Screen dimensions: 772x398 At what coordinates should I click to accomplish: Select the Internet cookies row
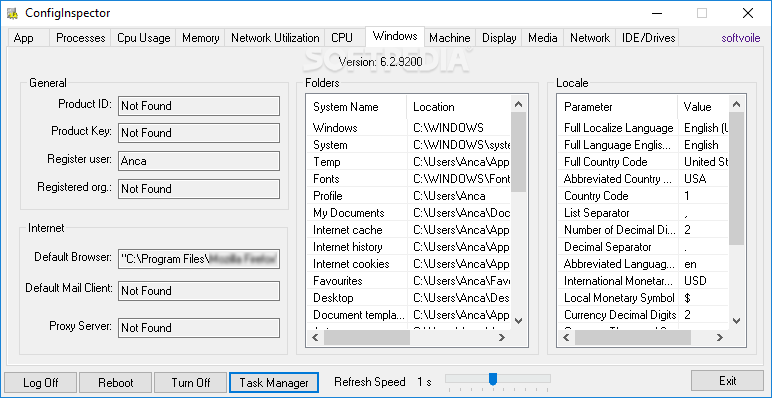(x=409, y=264)
